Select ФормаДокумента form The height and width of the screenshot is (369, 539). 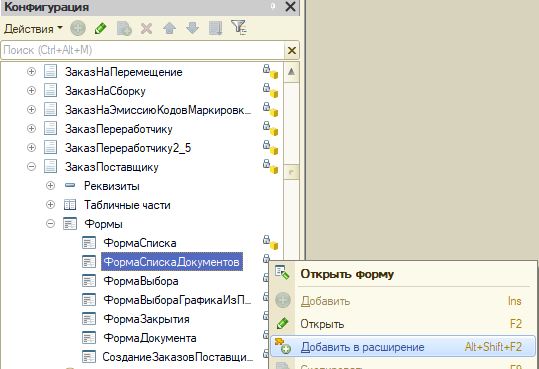(150, 338)
